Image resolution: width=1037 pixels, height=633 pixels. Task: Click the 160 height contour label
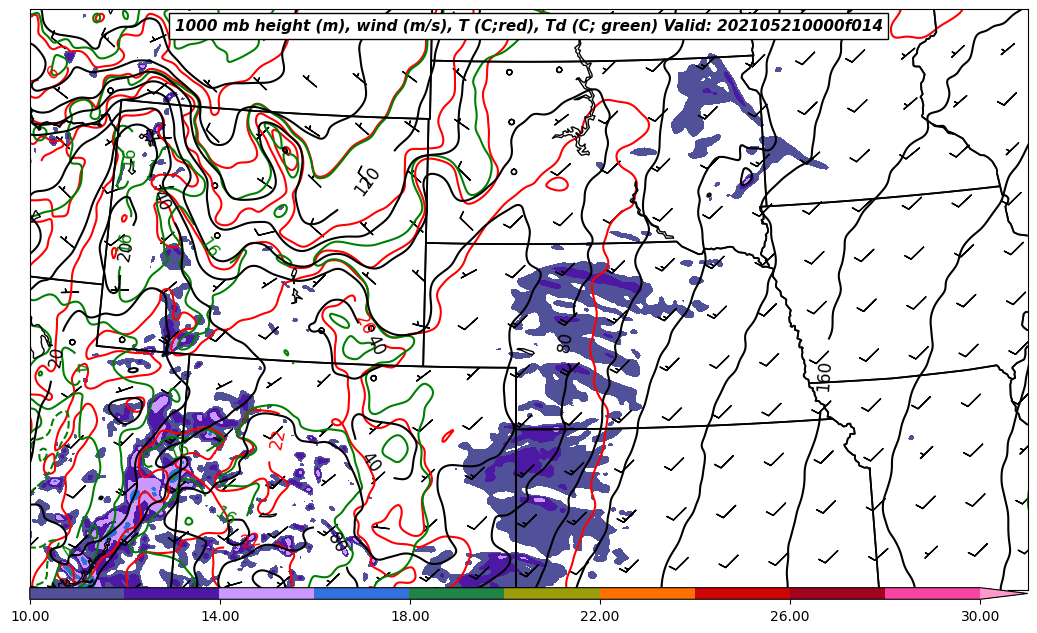point(824,377)
